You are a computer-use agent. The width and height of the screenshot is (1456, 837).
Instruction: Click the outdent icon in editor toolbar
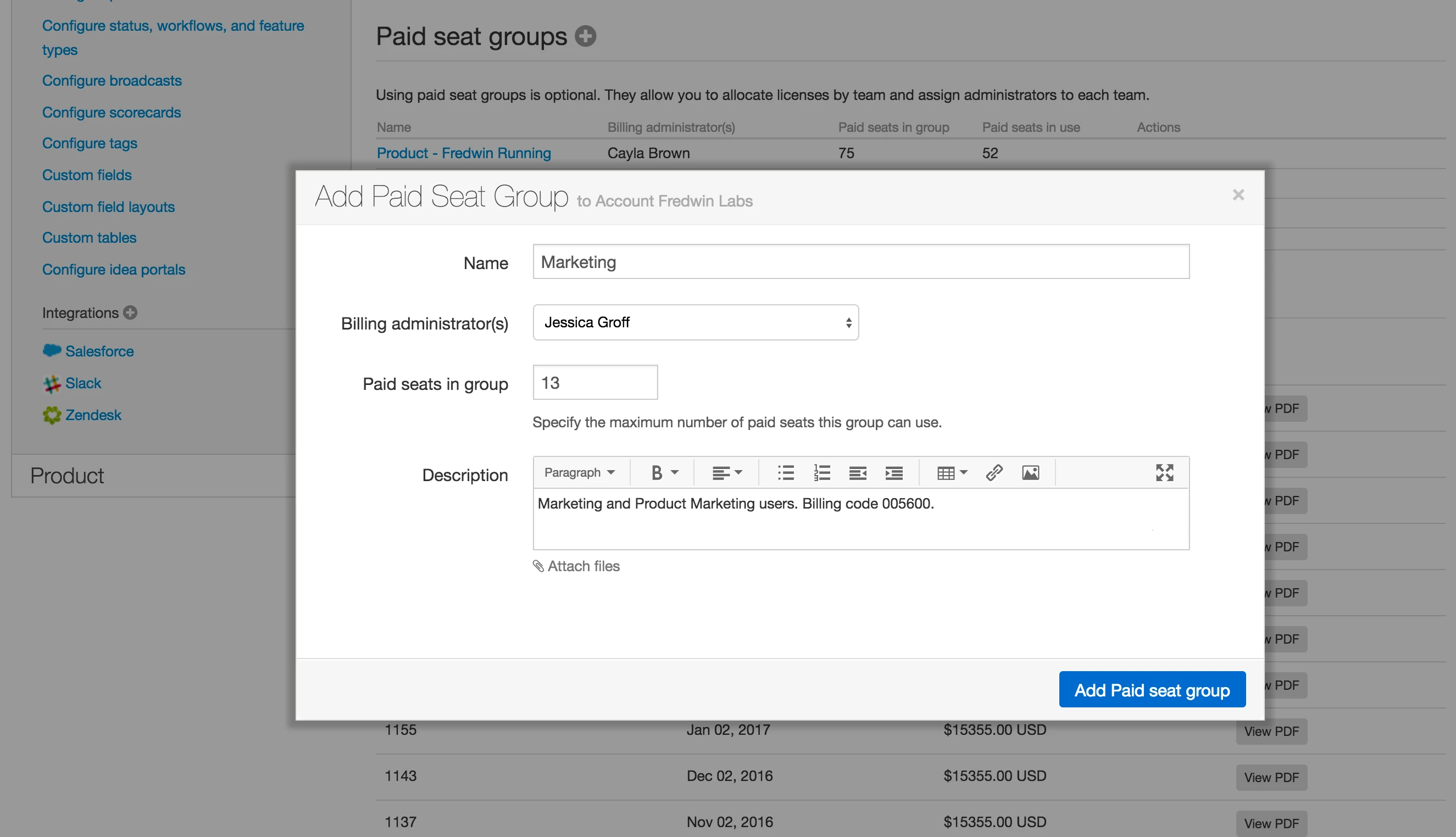(857, 472)
